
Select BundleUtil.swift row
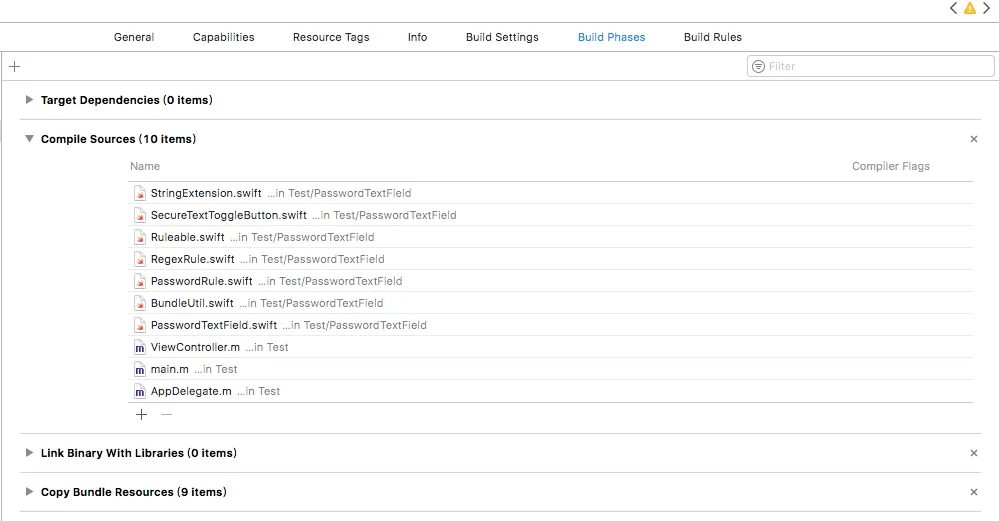coord(550,303)
